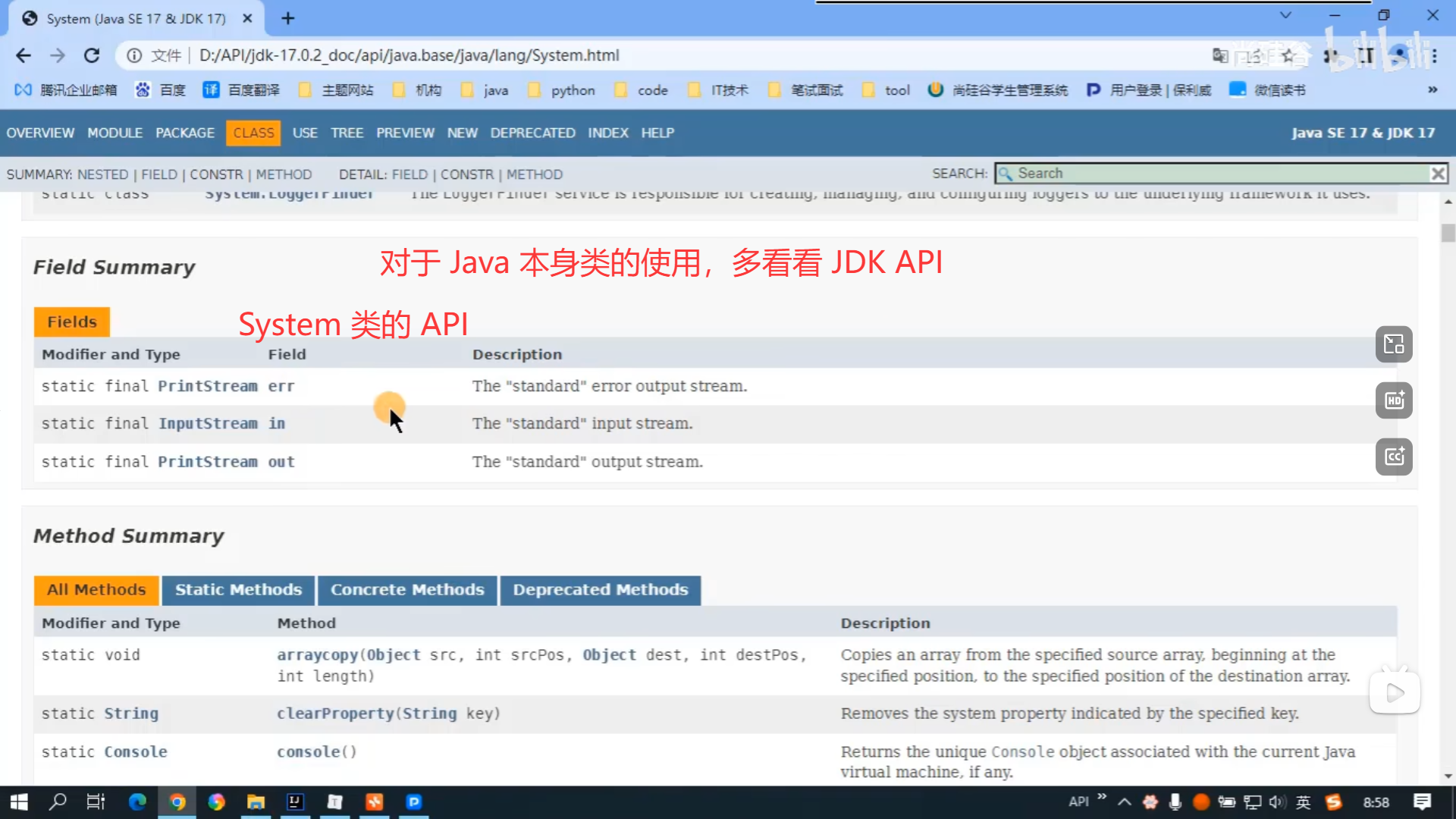This screenshot has height=819, width=1456.
Task: Click the API search input field
Action: click(1213, 174)
